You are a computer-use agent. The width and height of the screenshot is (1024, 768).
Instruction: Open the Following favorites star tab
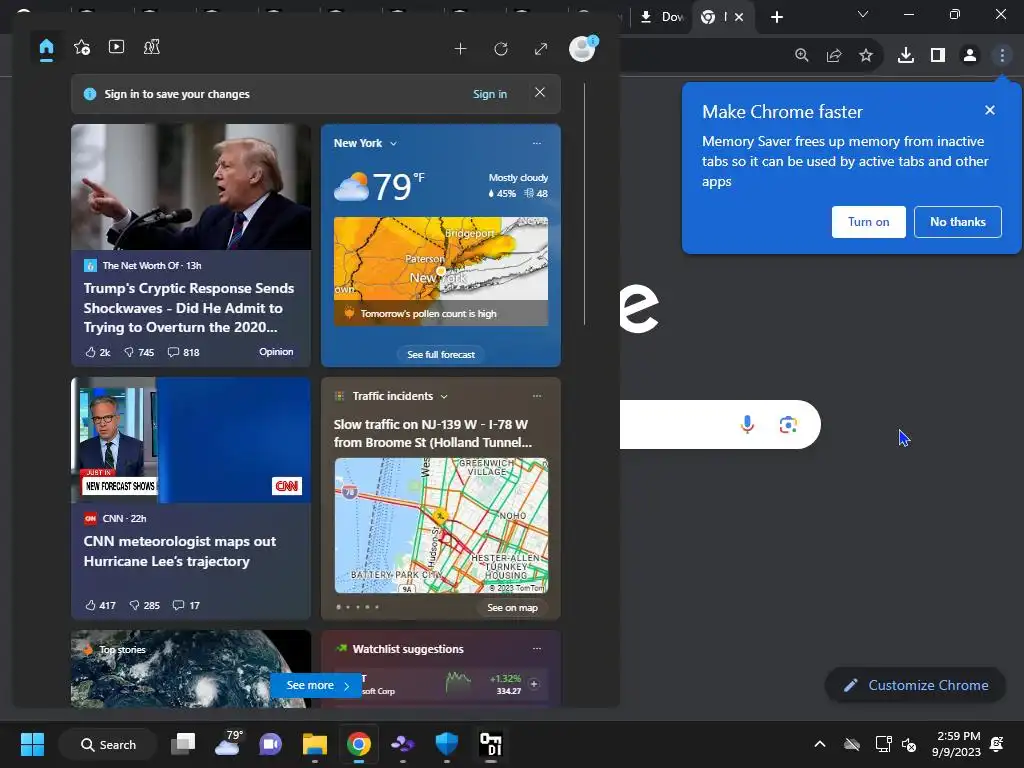(82, 47)
